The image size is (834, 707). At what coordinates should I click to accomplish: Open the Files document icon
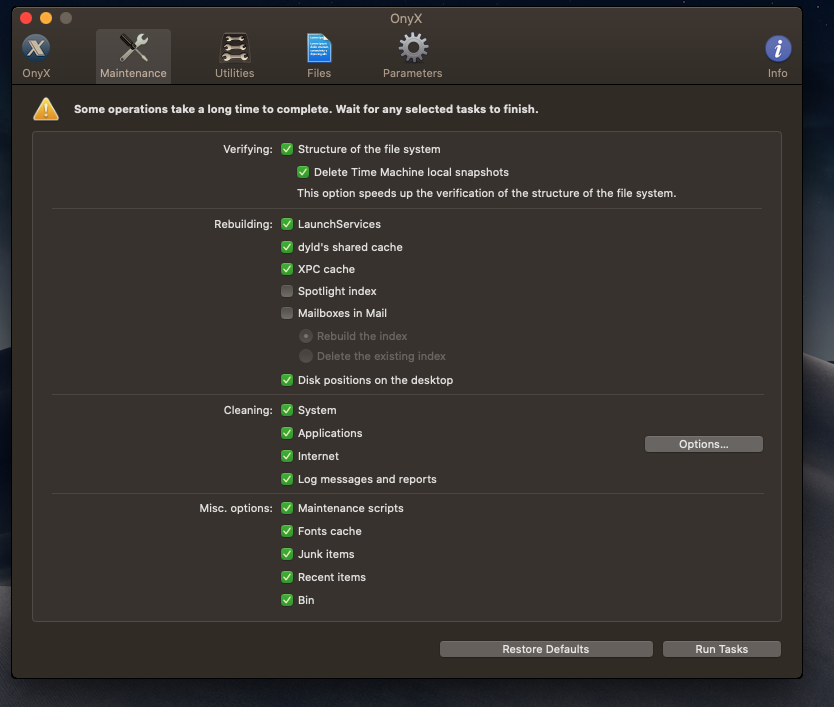pos(319,48)
